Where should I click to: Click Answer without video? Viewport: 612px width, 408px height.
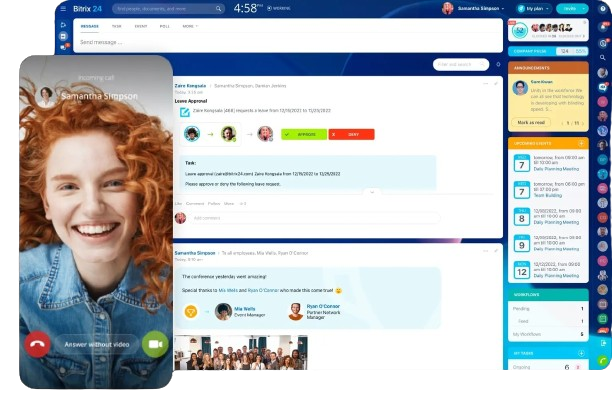click(x=97, y=344)
